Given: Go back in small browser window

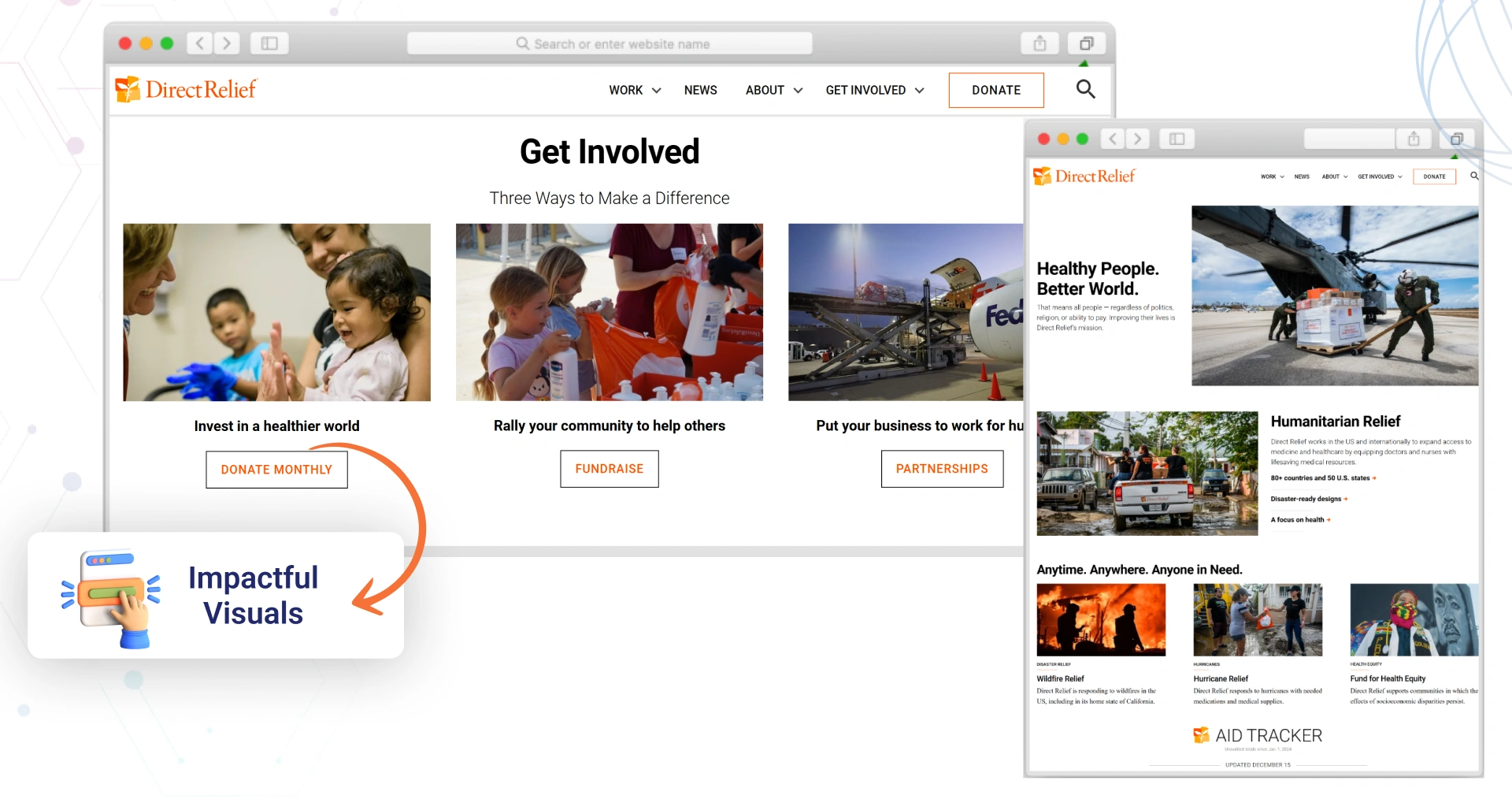Looking at the screenshot, I should pos(1113,139).
